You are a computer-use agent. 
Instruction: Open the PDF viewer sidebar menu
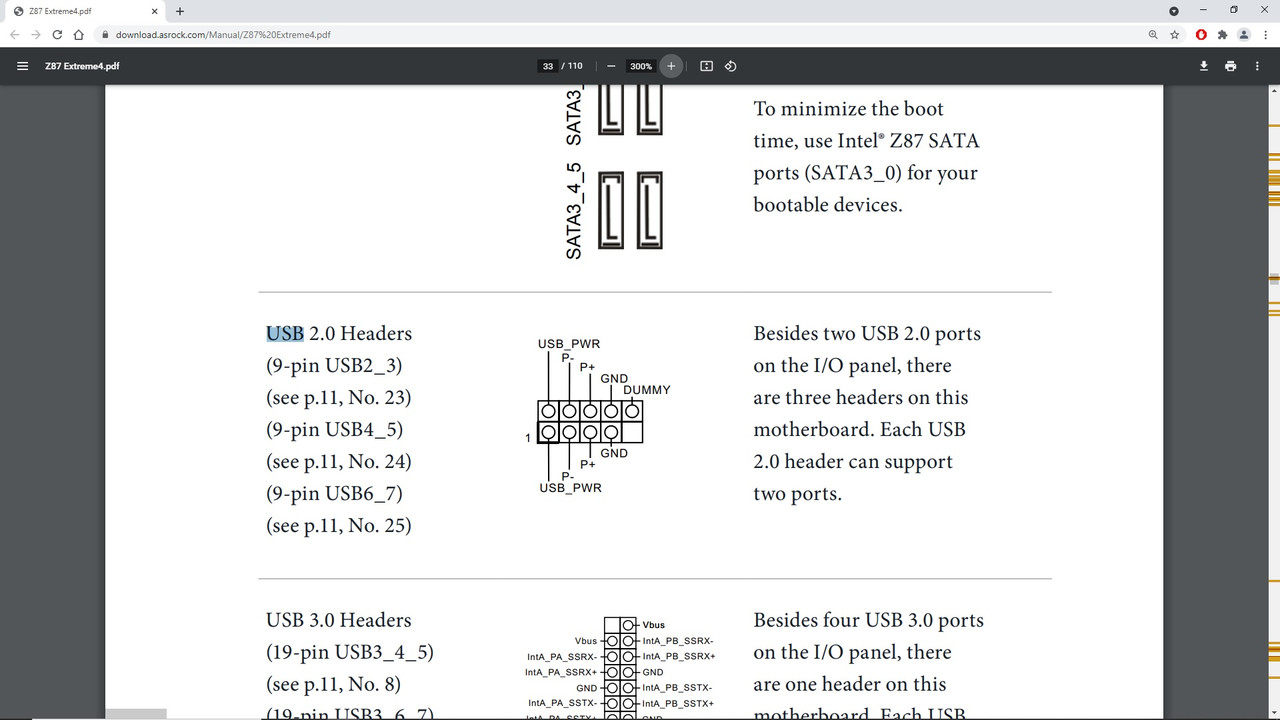tap(22, 66)
